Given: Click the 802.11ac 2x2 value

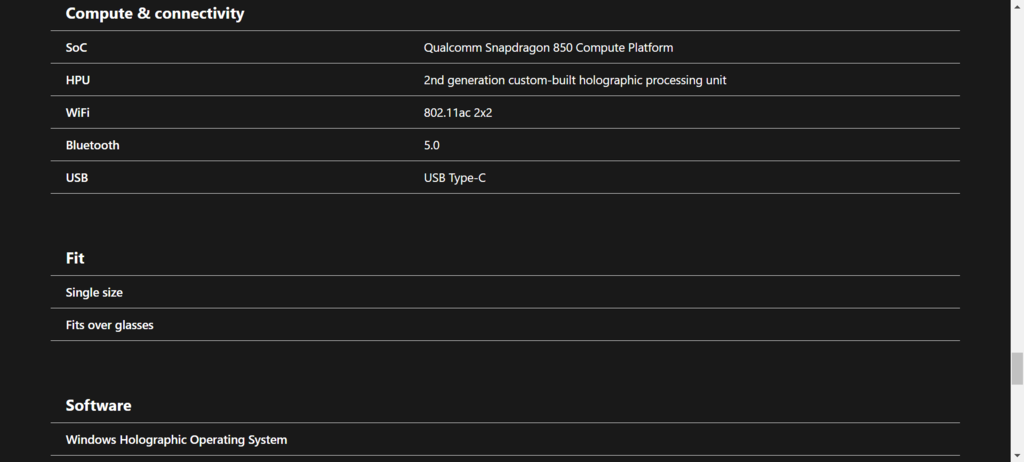Looking at the screenshot, I should [x=458, y=112].
